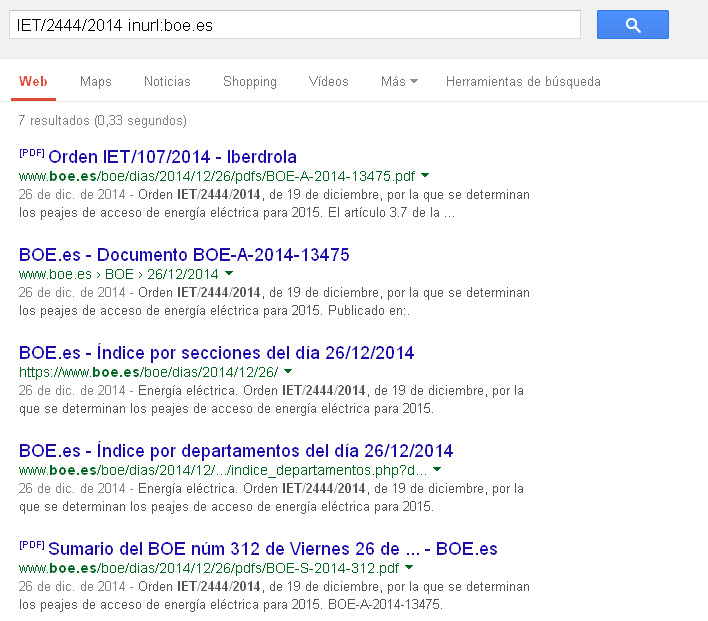This screenshot has height=621, width=708.
Task: Click snippet ending 'El artículo 3.7 de la ...'
Action: coord(274,204)
